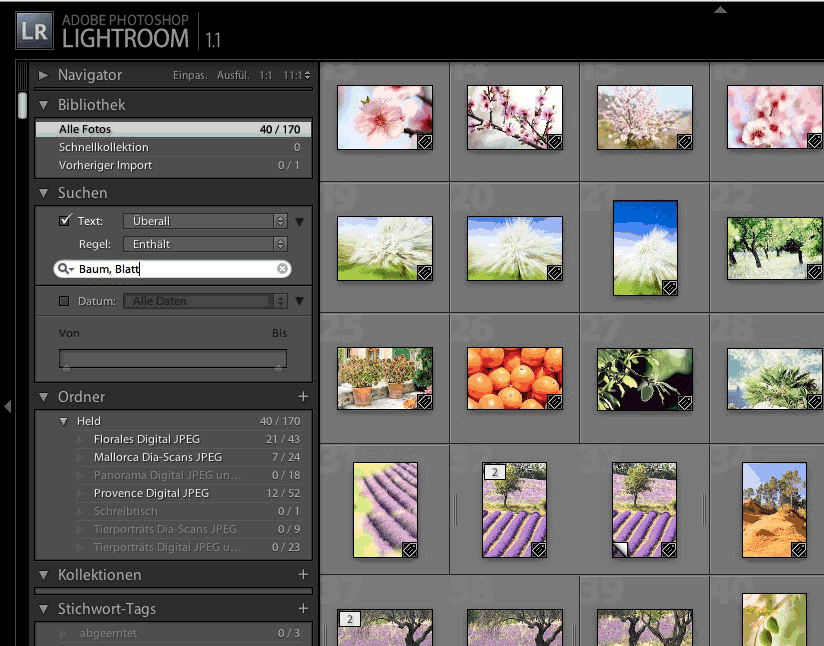The width and height of the screenshot is (824, 646).
Task: Set Navigator zoom to Ausfül.
Action: coord(233,76)
